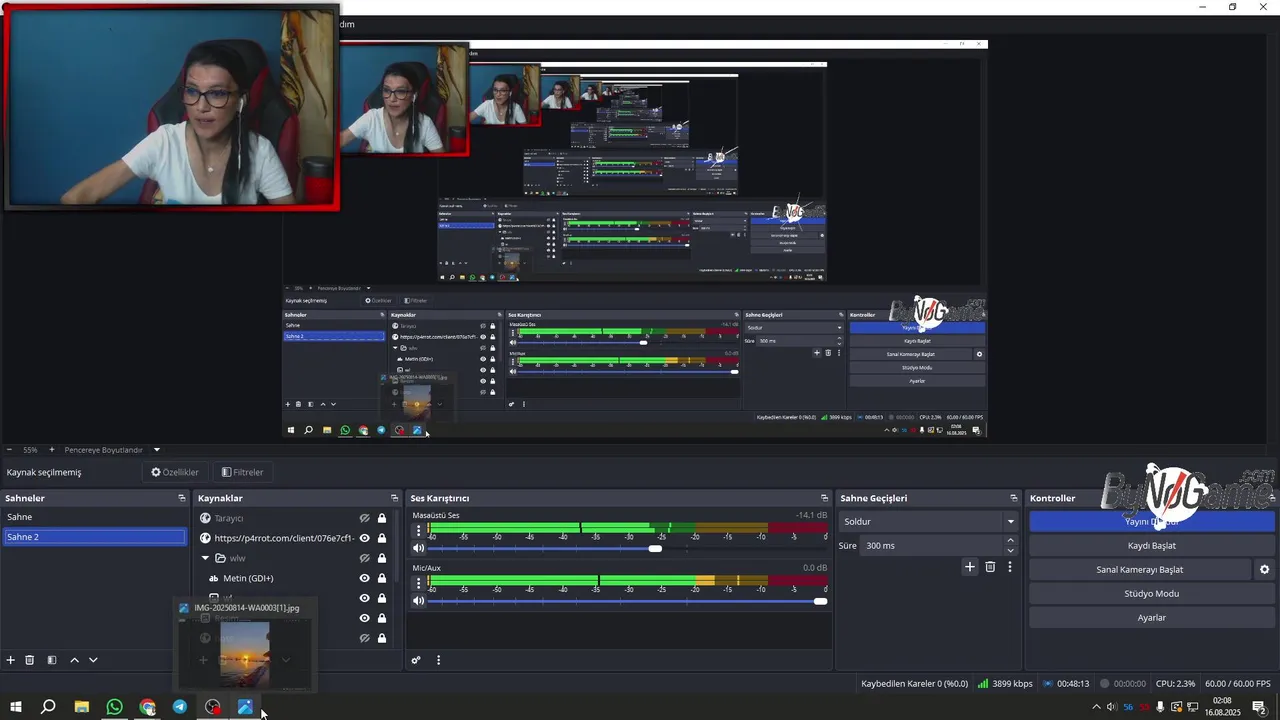Open WhatsApp from the taskbar
Viewport: 1280px width, 720px height.
tap(114, 707)
